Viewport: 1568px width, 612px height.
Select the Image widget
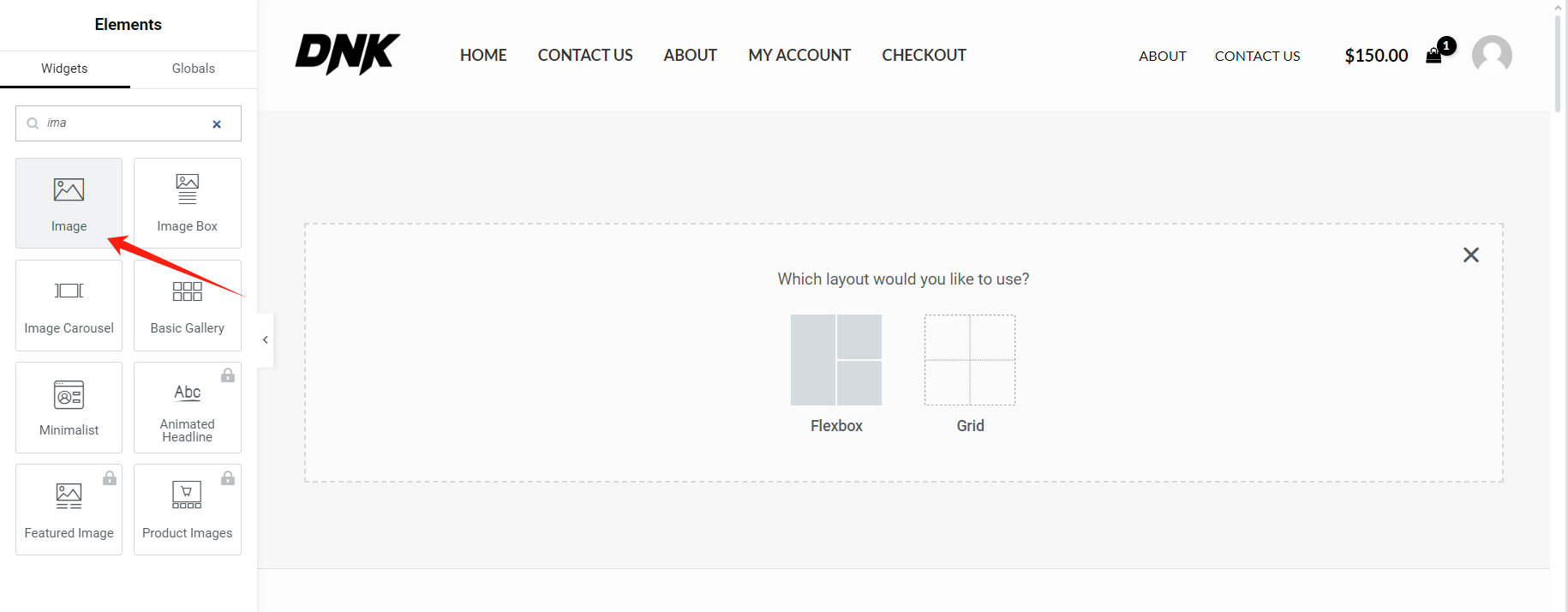click(69, 203)
